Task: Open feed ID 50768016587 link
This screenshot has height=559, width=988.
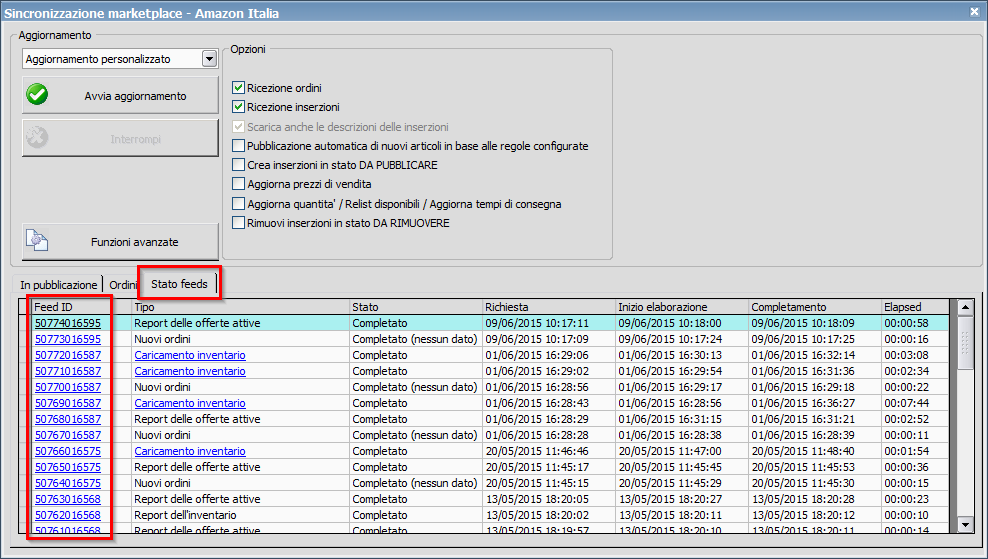Action: click(67, 419)
